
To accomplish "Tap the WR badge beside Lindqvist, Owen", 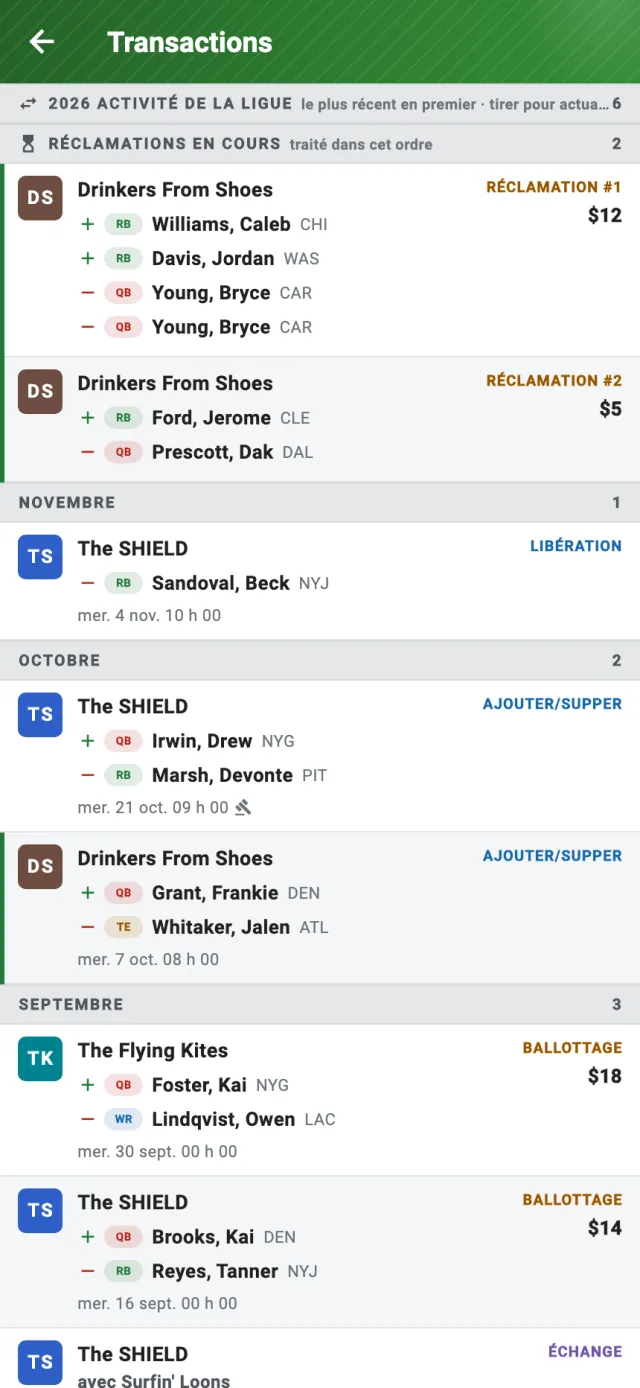I will point(123,1119).
